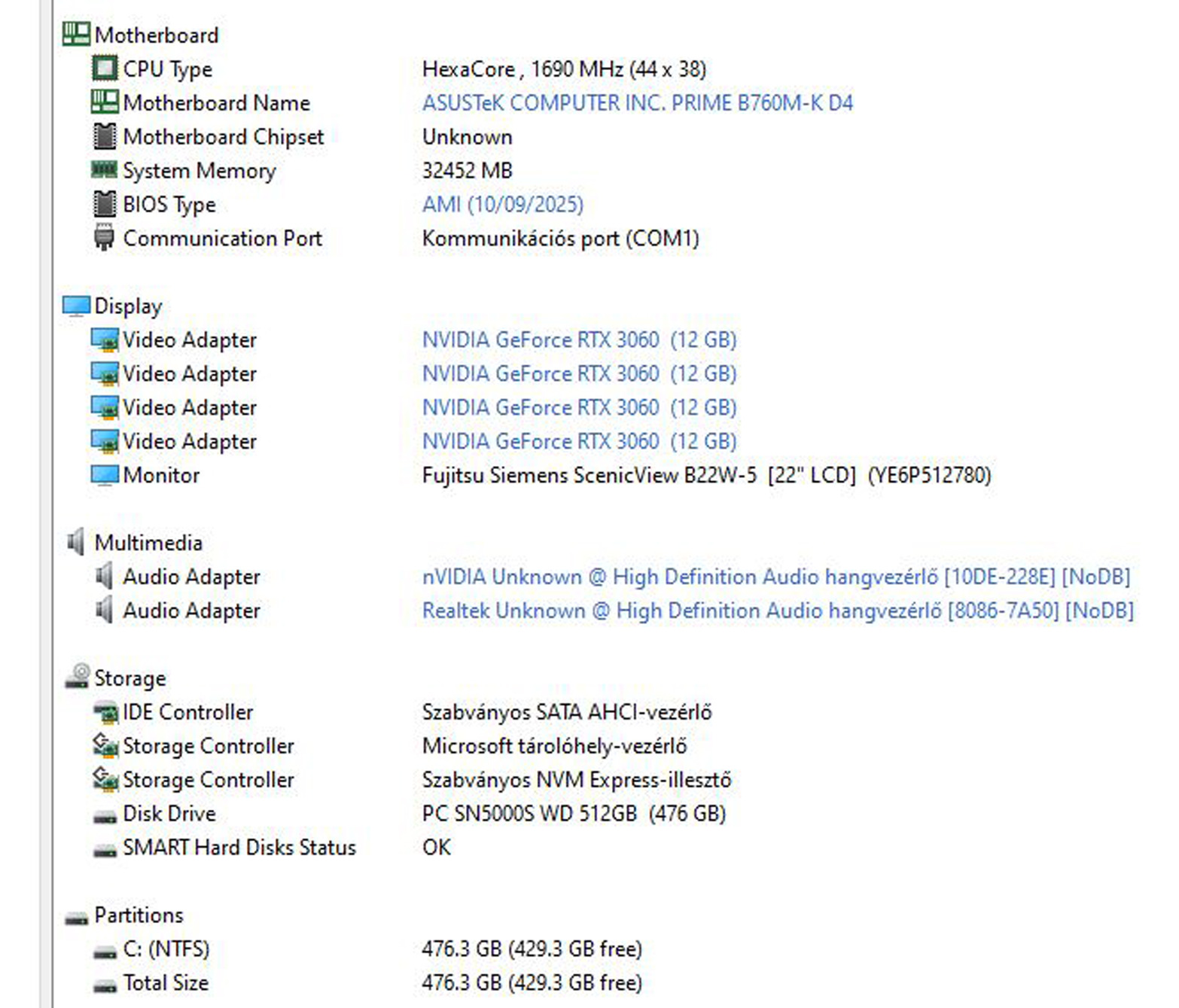Click the Communication Port connector icon
The width and height of the screenshot is (1179, 1008).
tap(105, 238)
